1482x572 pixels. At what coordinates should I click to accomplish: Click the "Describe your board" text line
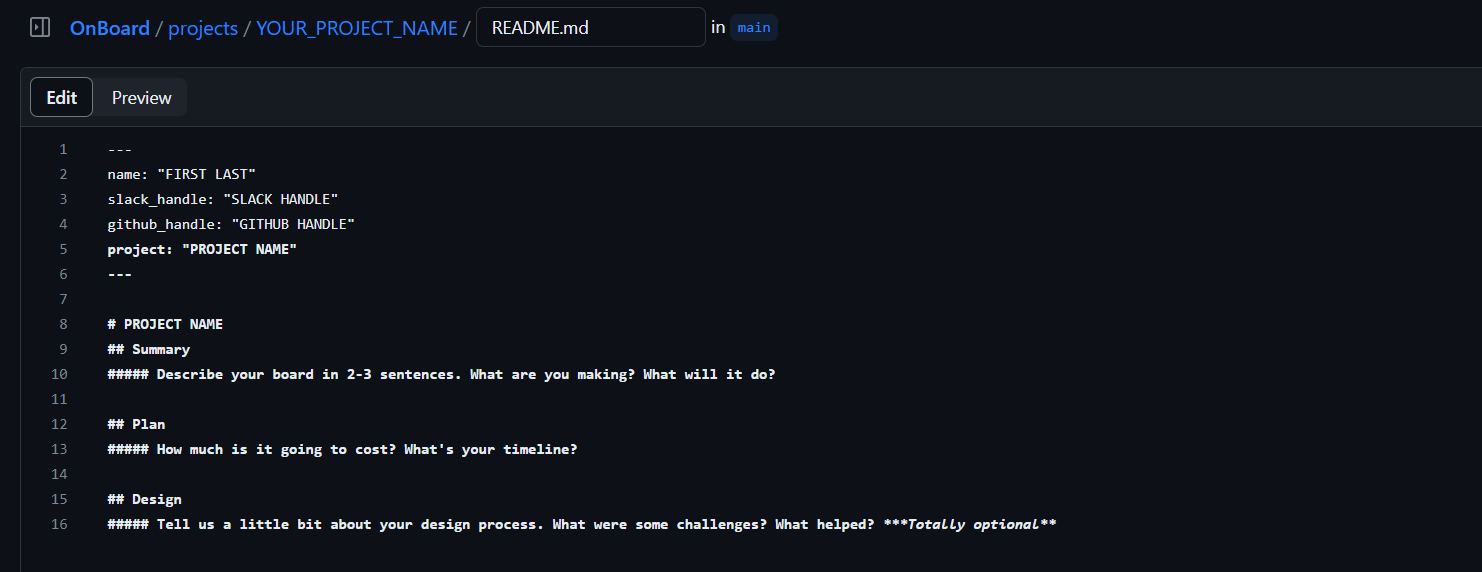point(441,374)
